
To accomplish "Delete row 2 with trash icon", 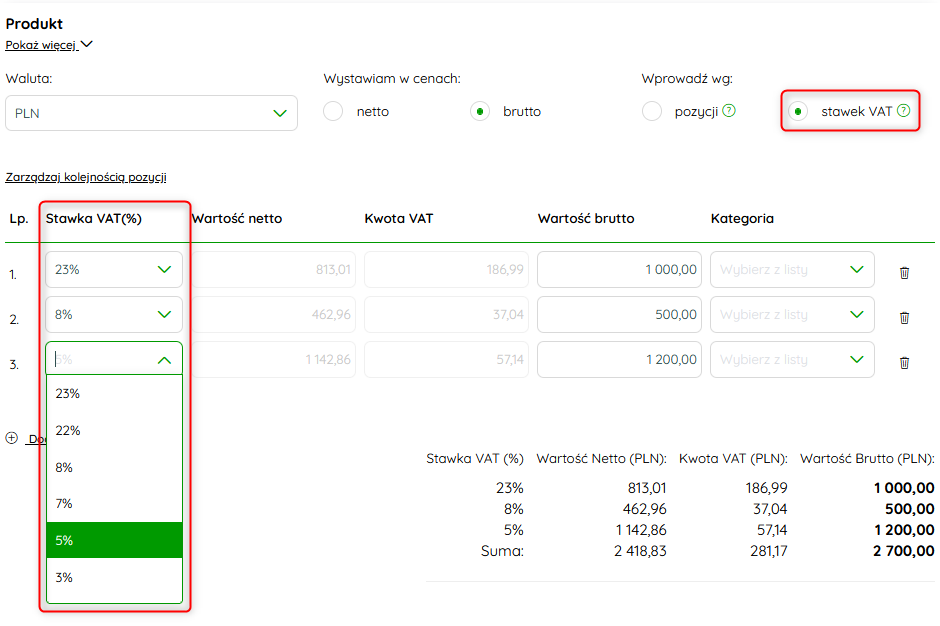I will 904,318.
